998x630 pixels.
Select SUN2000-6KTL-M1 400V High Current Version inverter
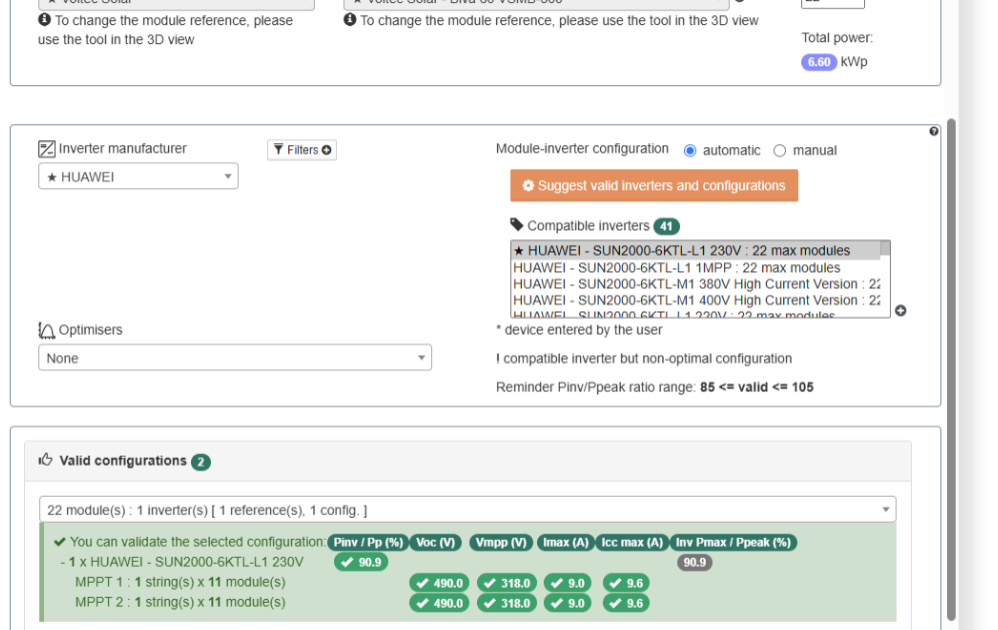click(x=696, y=300)
